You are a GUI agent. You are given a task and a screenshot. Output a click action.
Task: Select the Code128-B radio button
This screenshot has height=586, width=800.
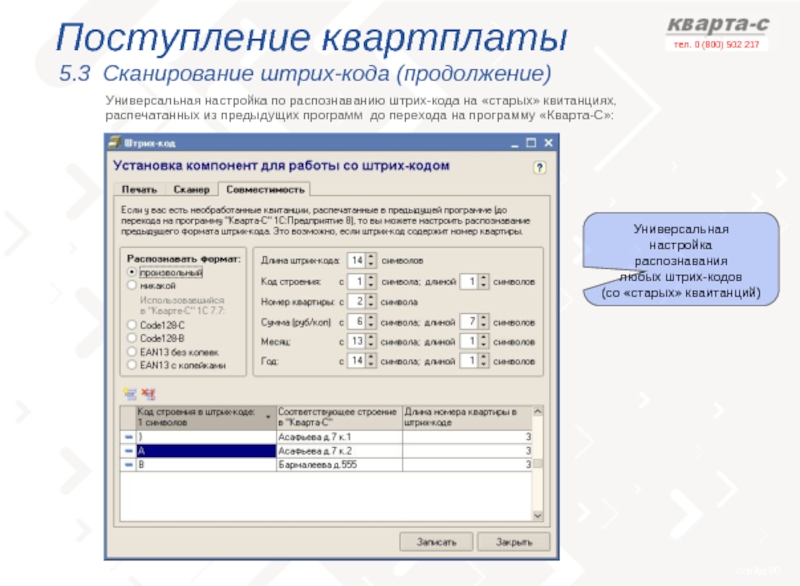tap(132, 338)
